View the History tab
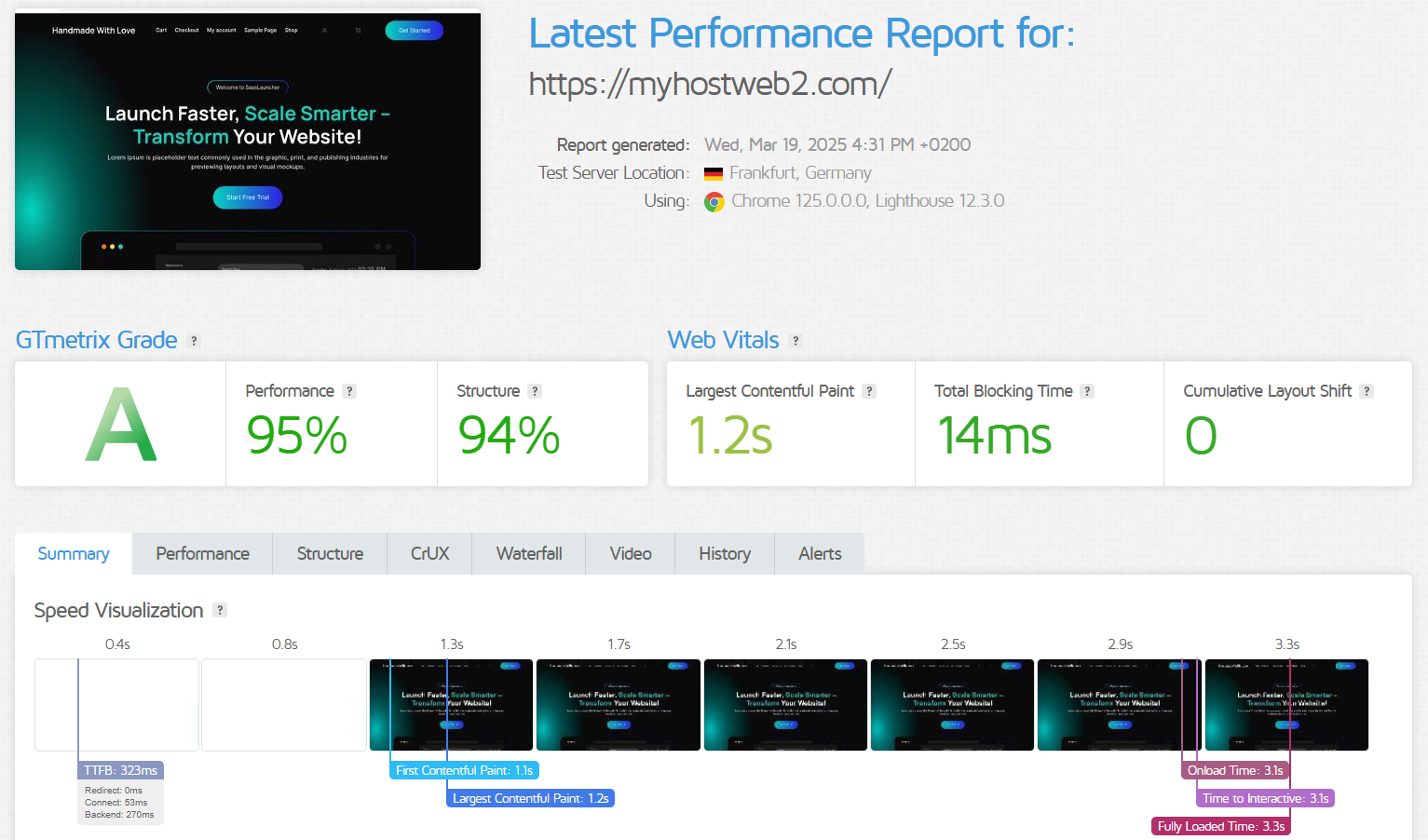 (725, 553)
